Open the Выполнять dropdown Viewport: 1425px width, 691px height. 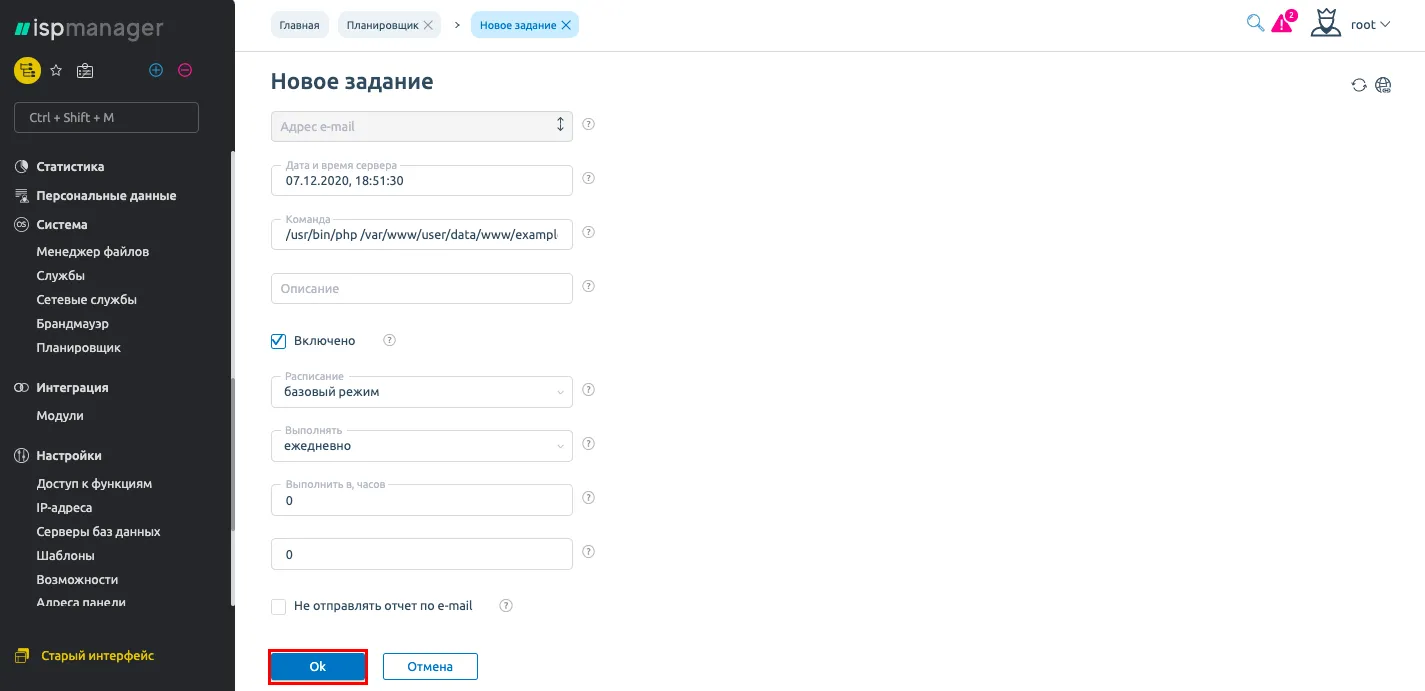(x=421, y=446)
